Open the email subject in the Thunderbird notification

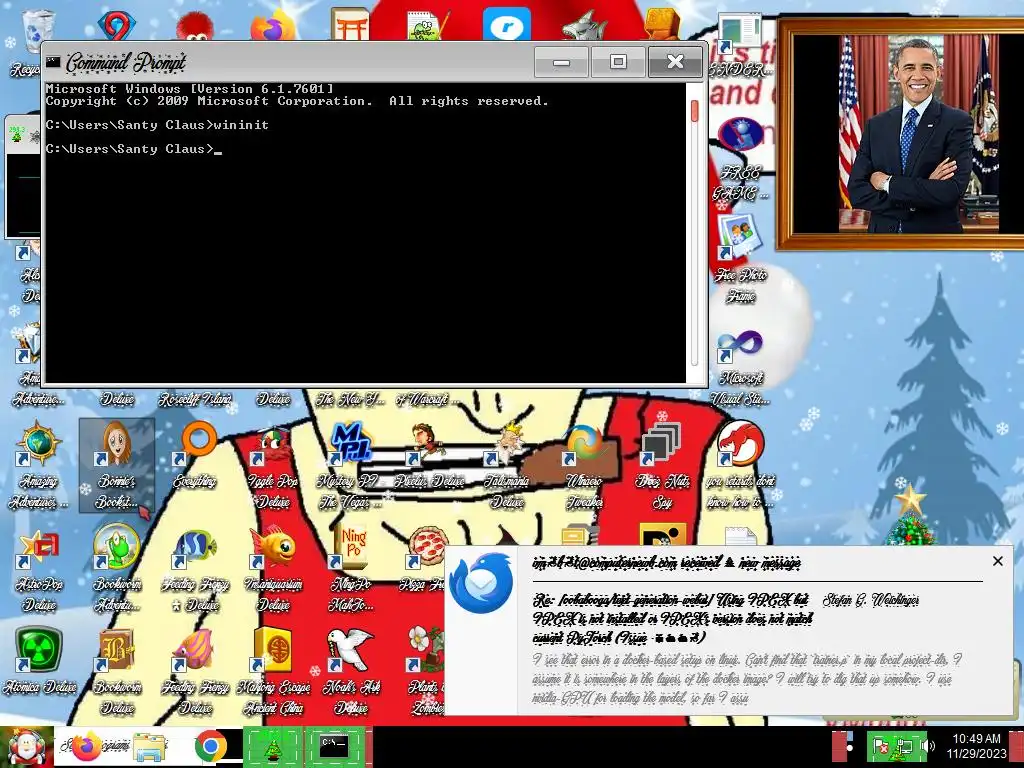tap(672, 618)
